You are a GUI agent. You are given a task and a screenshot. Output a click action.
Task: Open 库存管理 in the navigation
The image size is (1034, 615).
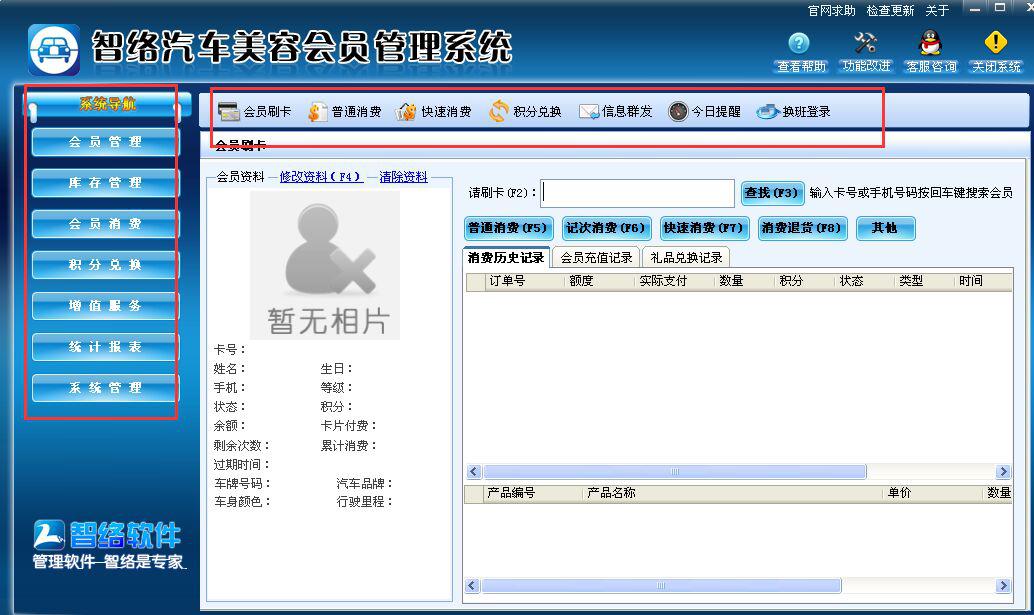tap(106, 183)
